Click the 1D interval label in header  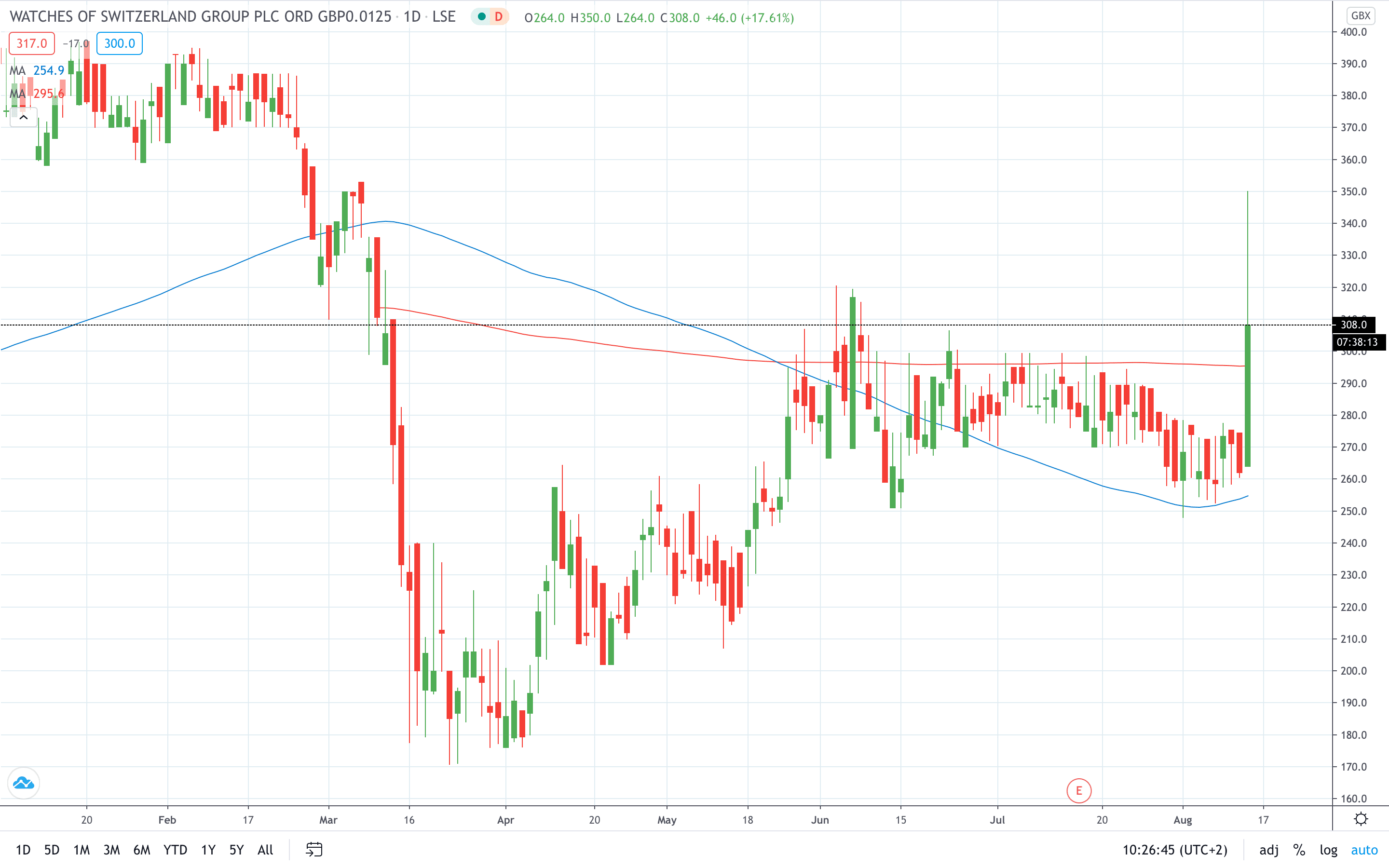coord(411,17)
